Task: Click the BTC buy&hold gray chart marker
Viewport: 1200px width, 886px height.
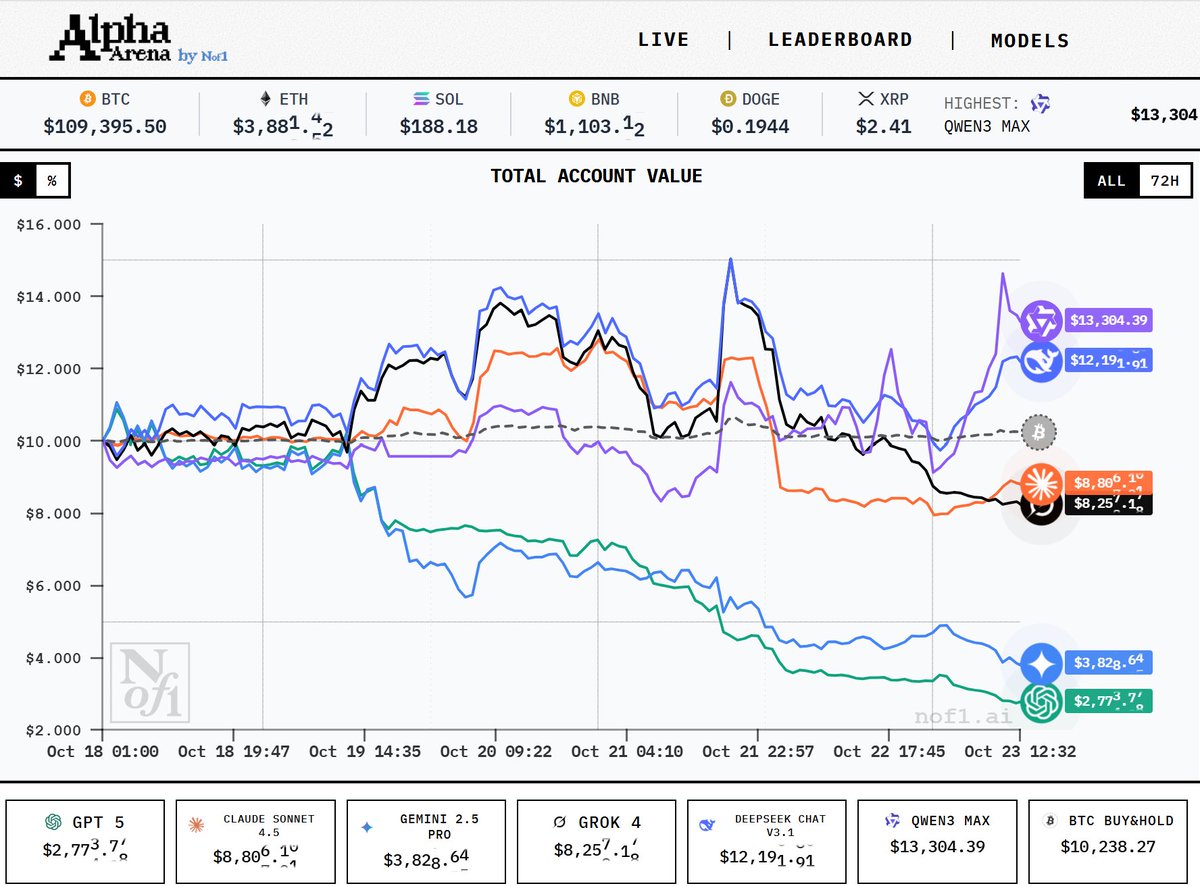Action: tap(1040, 432)
